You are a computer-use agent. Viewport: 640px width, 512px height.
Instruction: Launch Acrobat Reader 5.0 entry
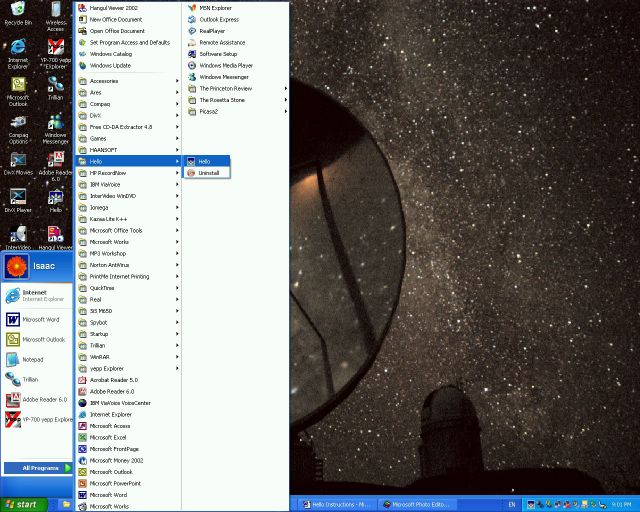[128, 380]
